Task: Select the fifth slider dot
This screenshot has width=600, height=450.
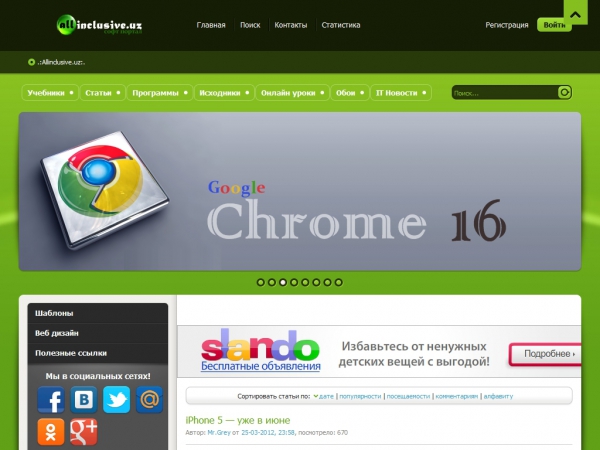Action: pyautogui.click(x=305, y=282)
